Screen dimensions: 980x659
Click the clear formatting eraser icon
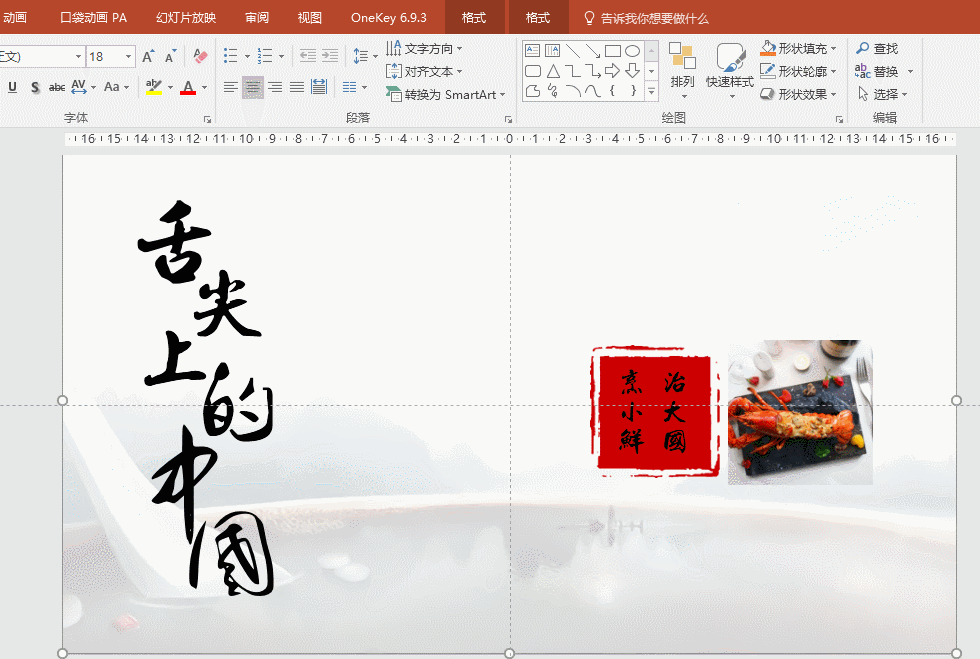(200, 57)
